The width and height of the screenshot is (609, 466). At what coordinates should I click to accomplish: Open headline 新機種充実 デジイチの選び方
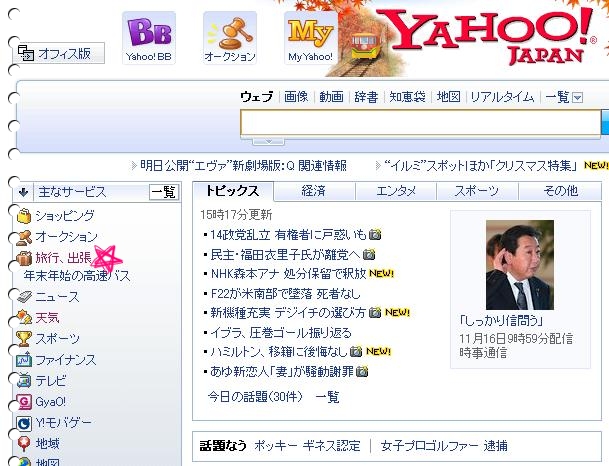coord(288,313)
